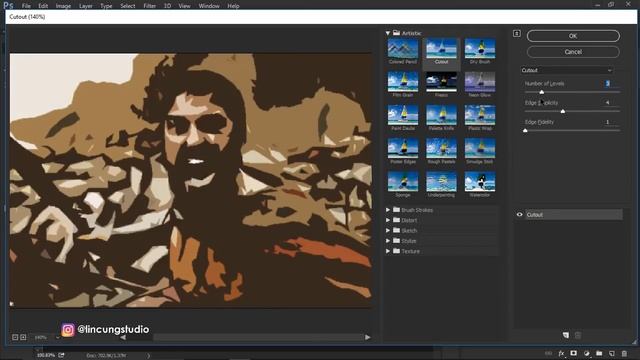Click the OK button
The height and width of the screenshot is (360, 640).
pos(573,36)
